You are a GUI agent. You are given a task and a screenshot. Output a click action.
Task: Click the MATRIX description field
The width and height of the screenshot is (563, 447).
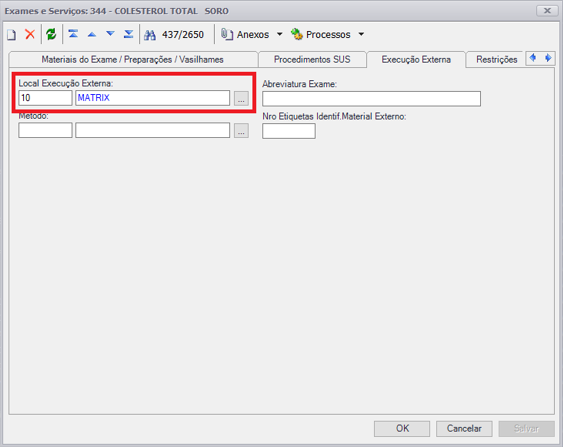point(152,98)
